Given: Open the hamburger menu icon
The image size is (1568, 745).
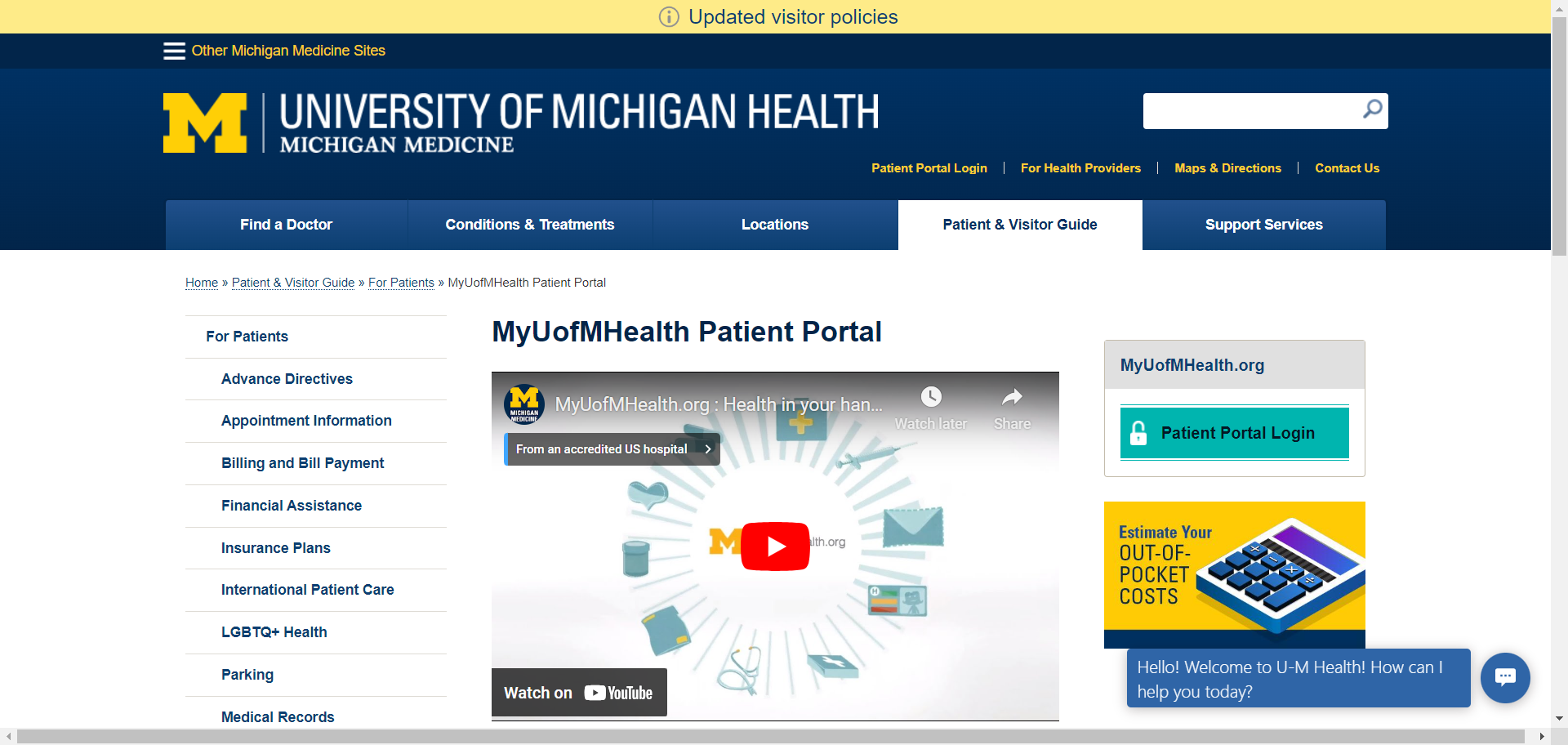Looking at the screenshot, I should click(174, 51).
